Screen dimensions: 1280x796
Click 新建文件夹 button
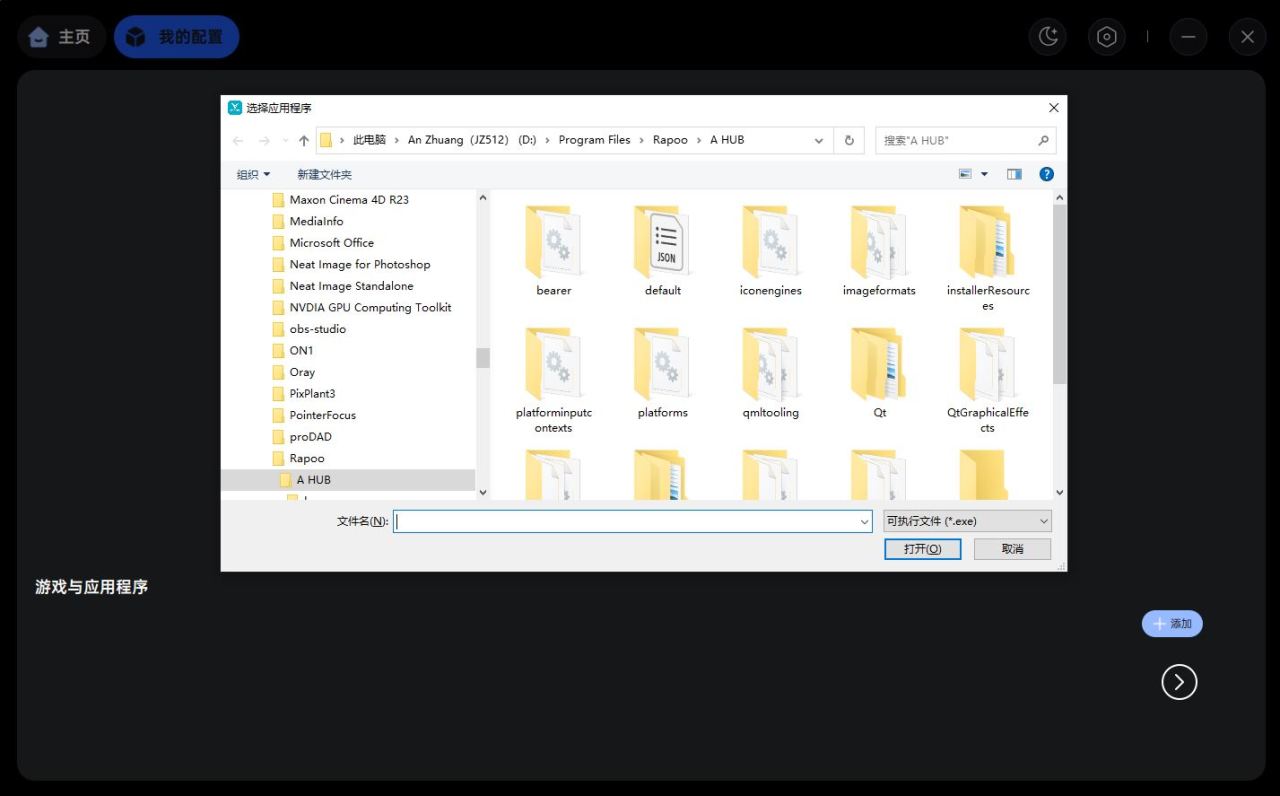pyautogui.click(x=324, y=174)
